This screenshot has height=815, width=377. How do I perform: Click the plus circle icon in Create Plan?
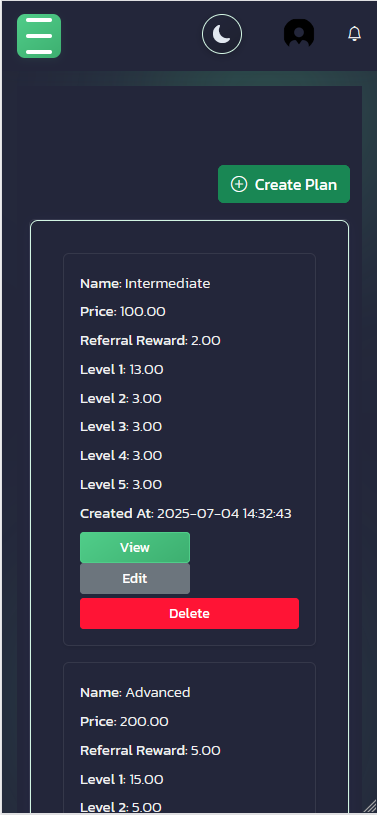[x=239, y=185]
